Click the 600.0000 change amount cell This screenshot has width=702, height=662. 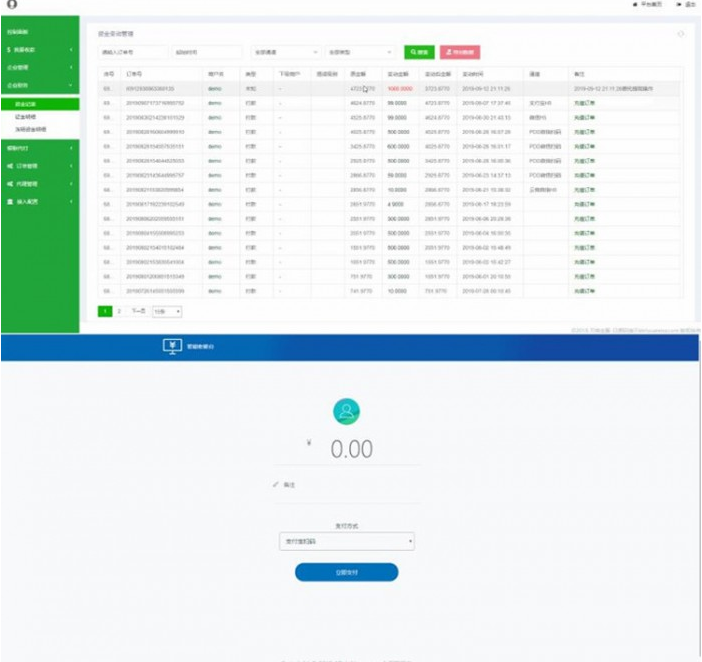(x=398, y=146)
